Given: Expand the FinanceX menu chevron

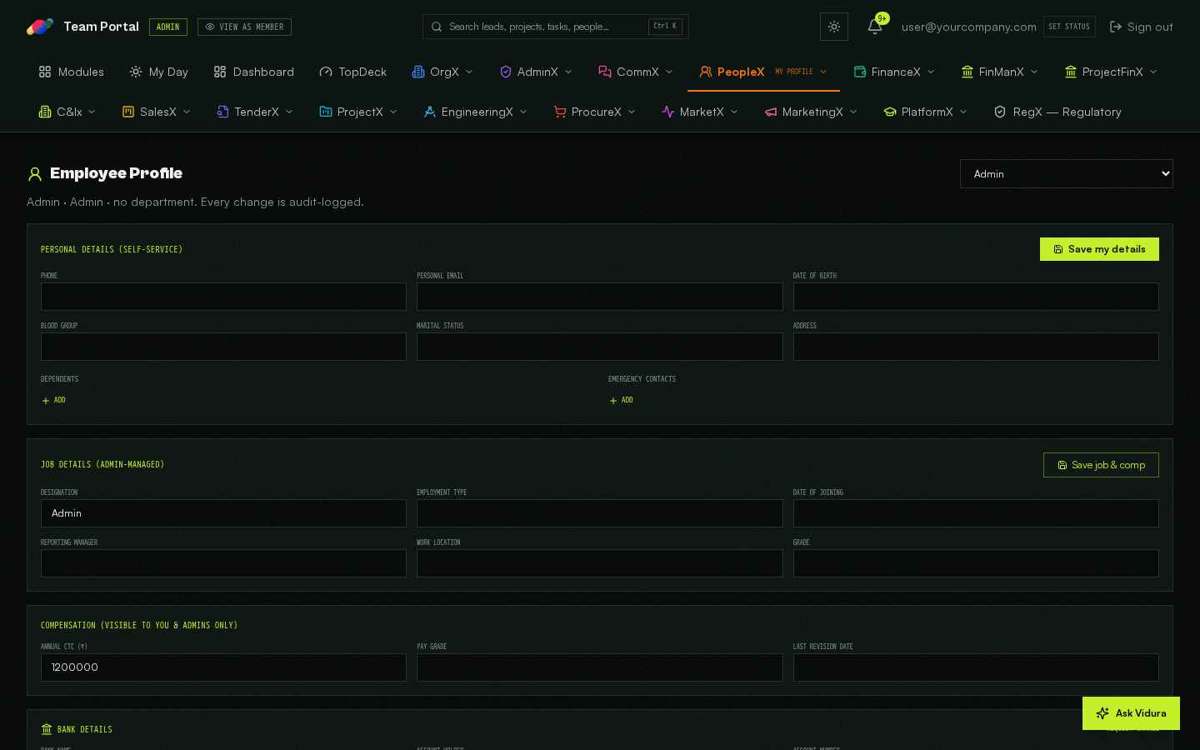Looking at the screenshot, I should [931, 72].
